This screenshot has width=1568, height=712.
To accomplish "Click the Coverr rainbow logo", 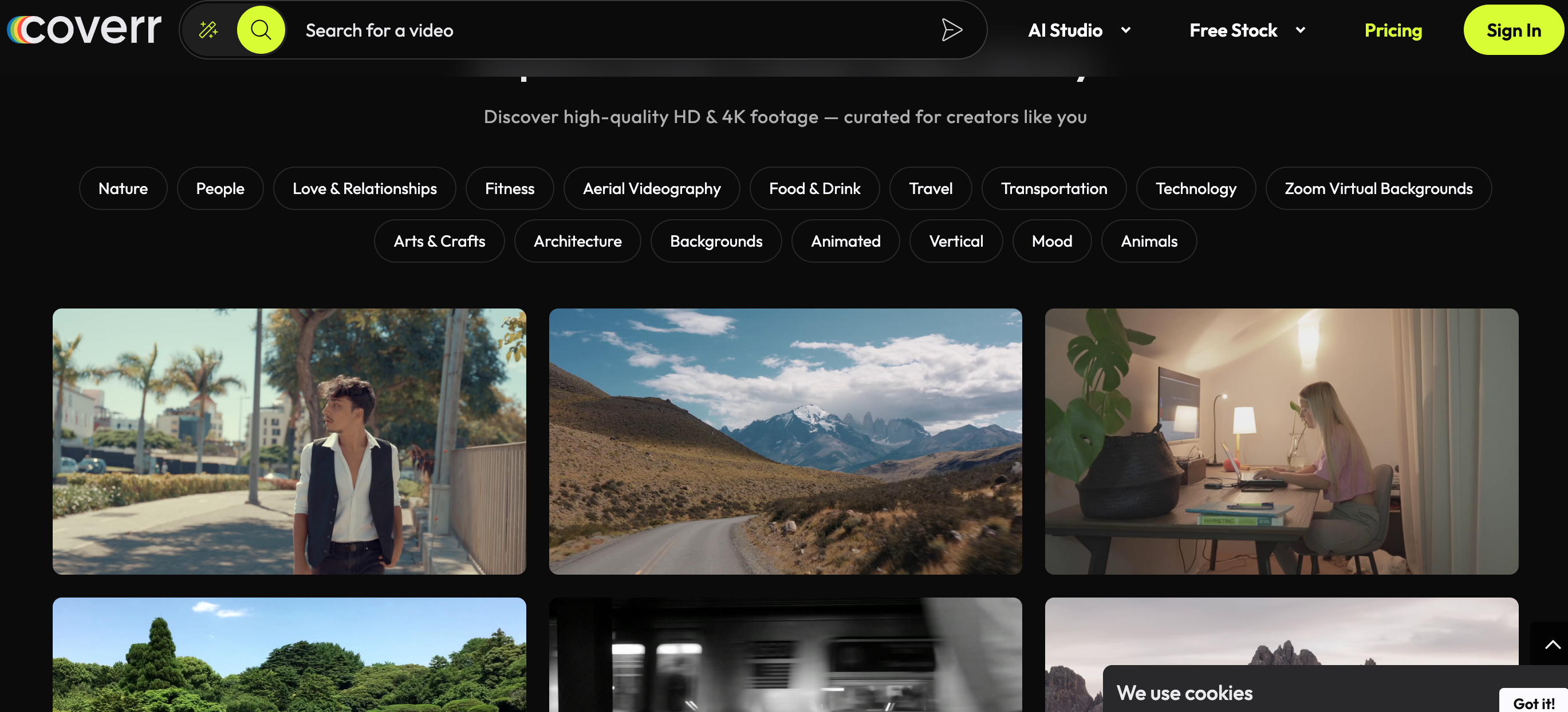I will click(x=84, y=29).
